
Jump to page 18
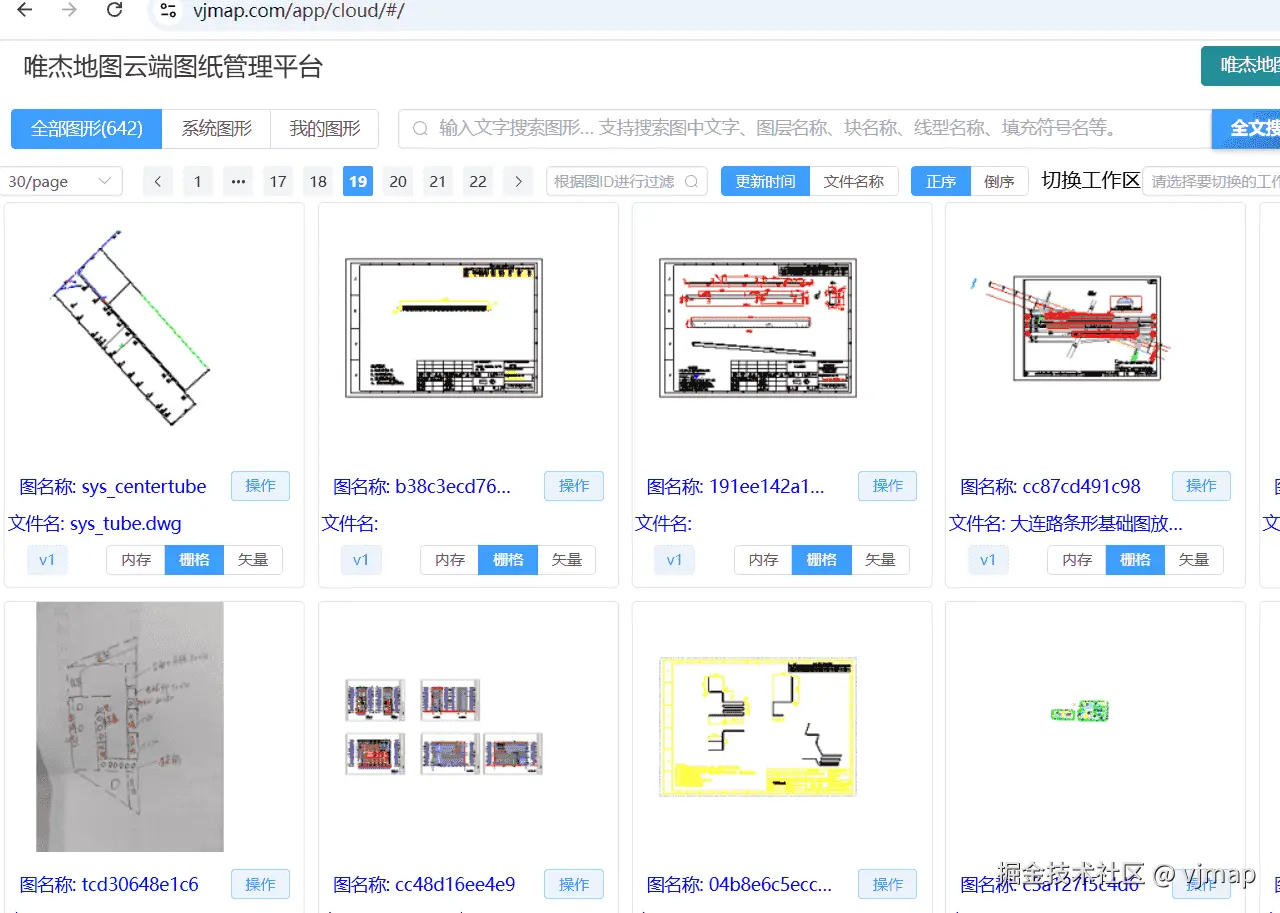(318, 181)
